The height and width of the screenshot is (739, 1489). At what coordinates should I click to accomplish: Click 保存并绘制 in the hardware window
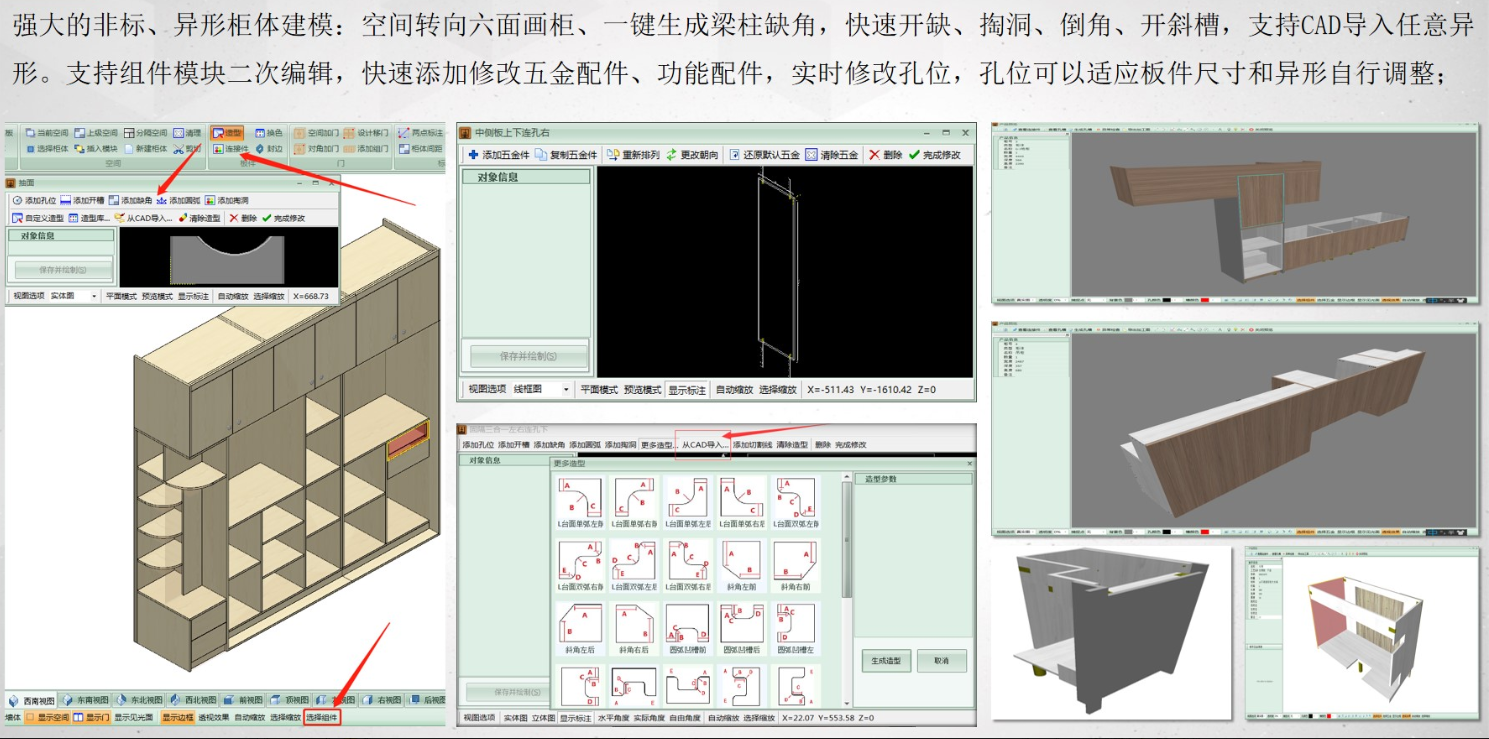point(529,356)
